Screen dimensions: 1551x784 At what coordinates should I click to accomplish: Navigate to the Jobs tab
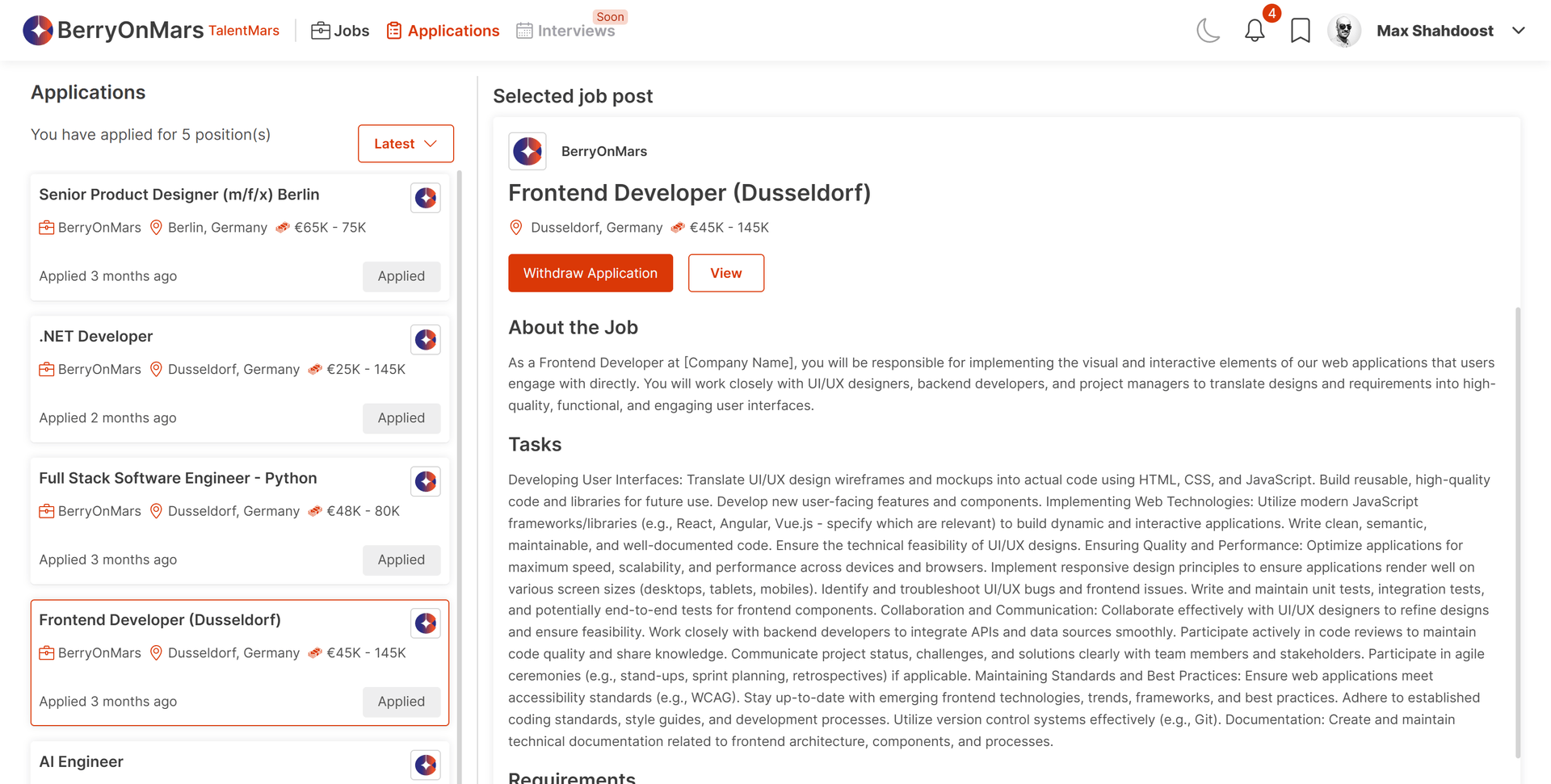pos(350,30)
